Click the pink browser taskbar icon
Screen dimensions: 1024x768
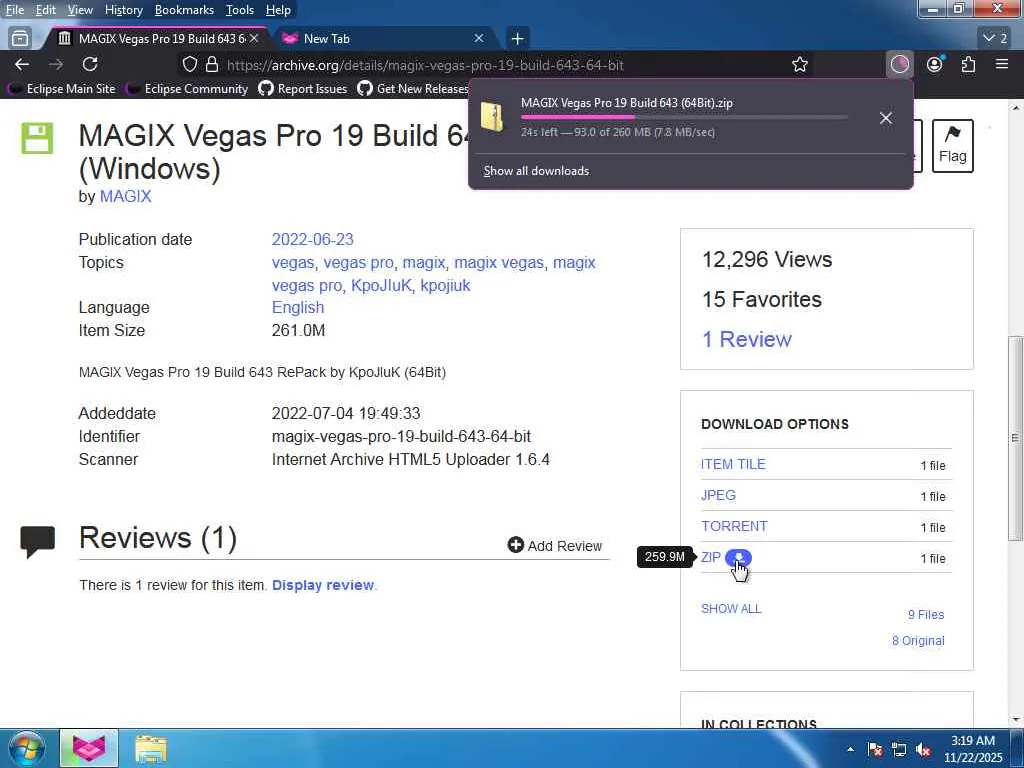coord(89,748)
